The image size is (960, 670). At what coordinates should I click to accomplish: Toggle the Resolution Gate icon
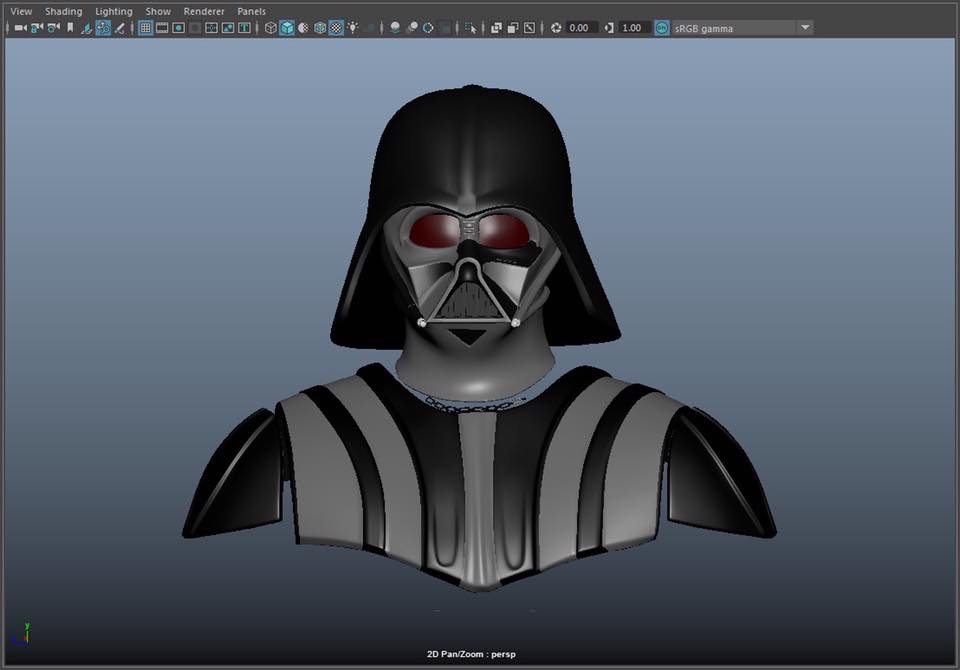point(178,28)
